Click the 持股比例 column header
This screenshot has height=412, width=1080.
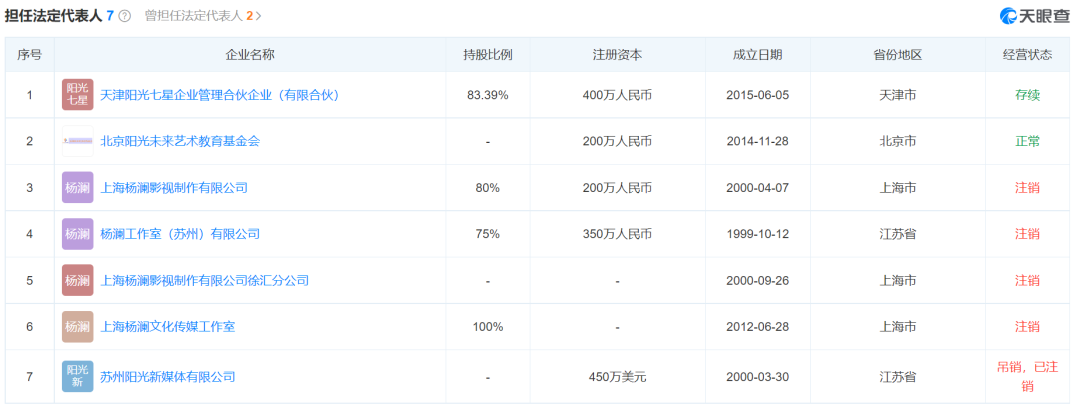pos(488,55)
